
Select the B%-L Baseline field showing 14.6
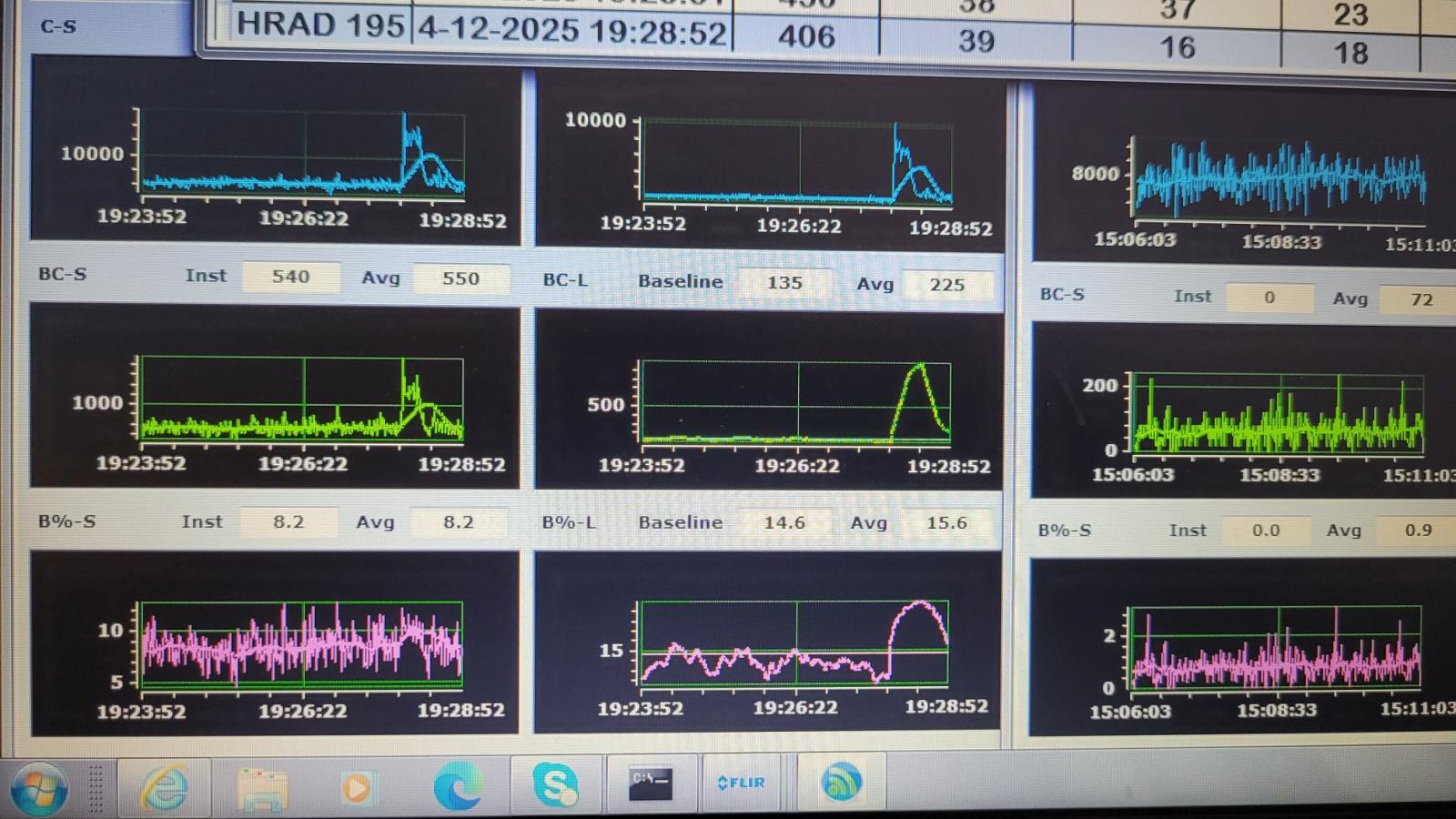coord(784,524)
